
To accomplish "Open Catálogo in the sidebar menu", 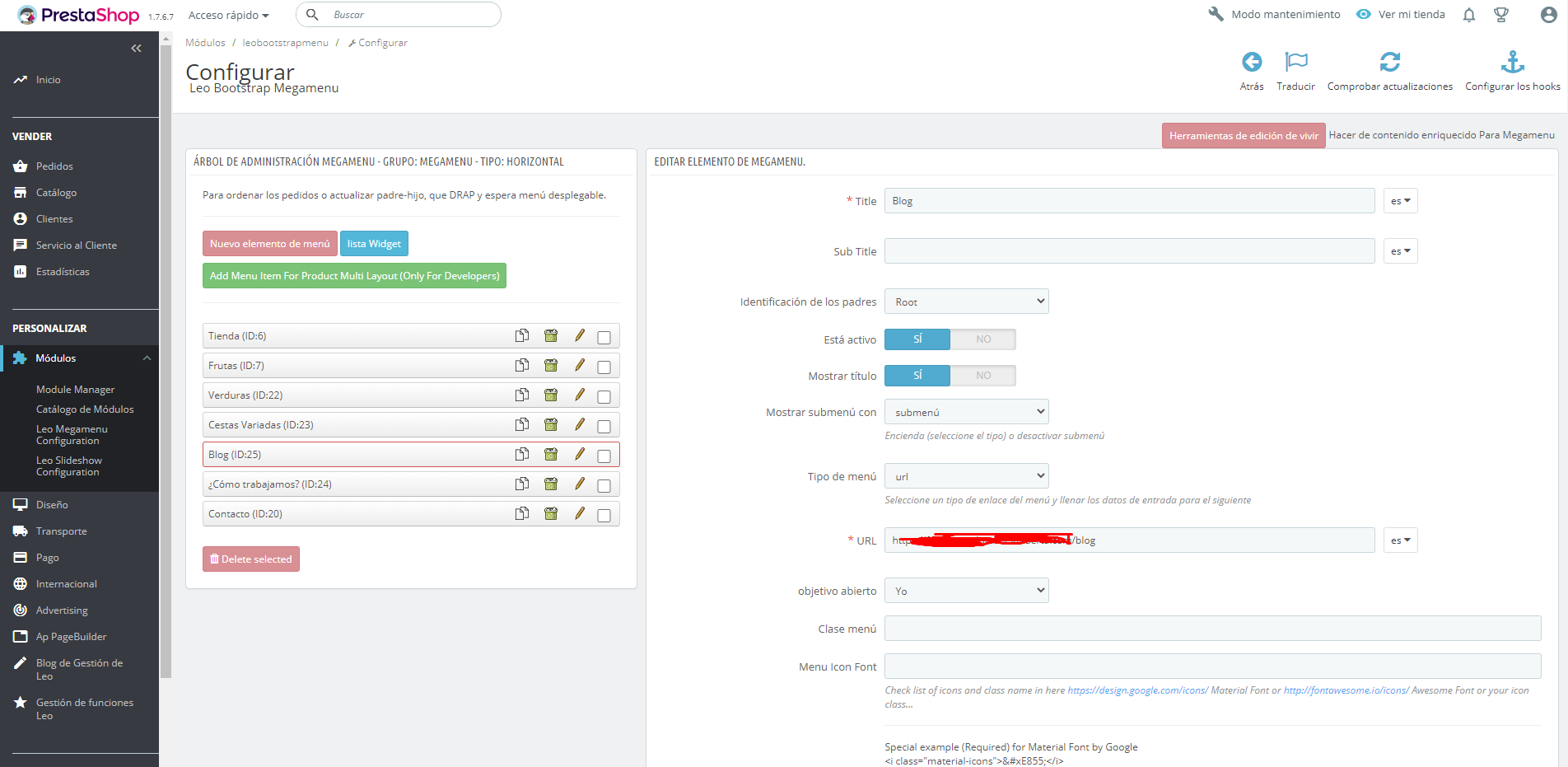I will click(x=56, y=193).
